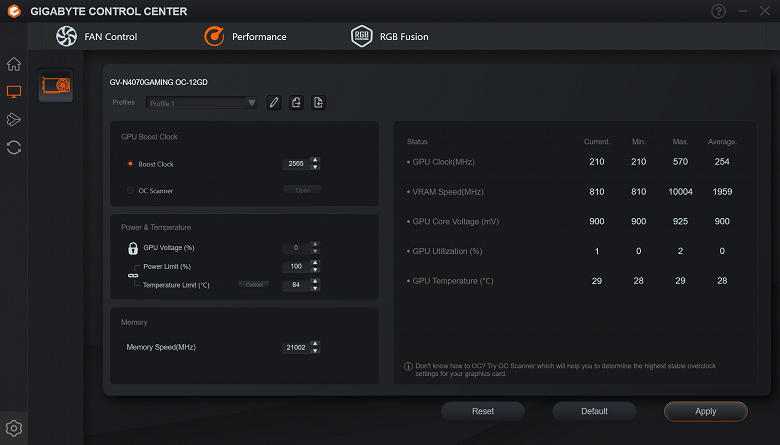780x445 pixels.
Task: Open settings gear at bottom left
Action: coord(14,428)
